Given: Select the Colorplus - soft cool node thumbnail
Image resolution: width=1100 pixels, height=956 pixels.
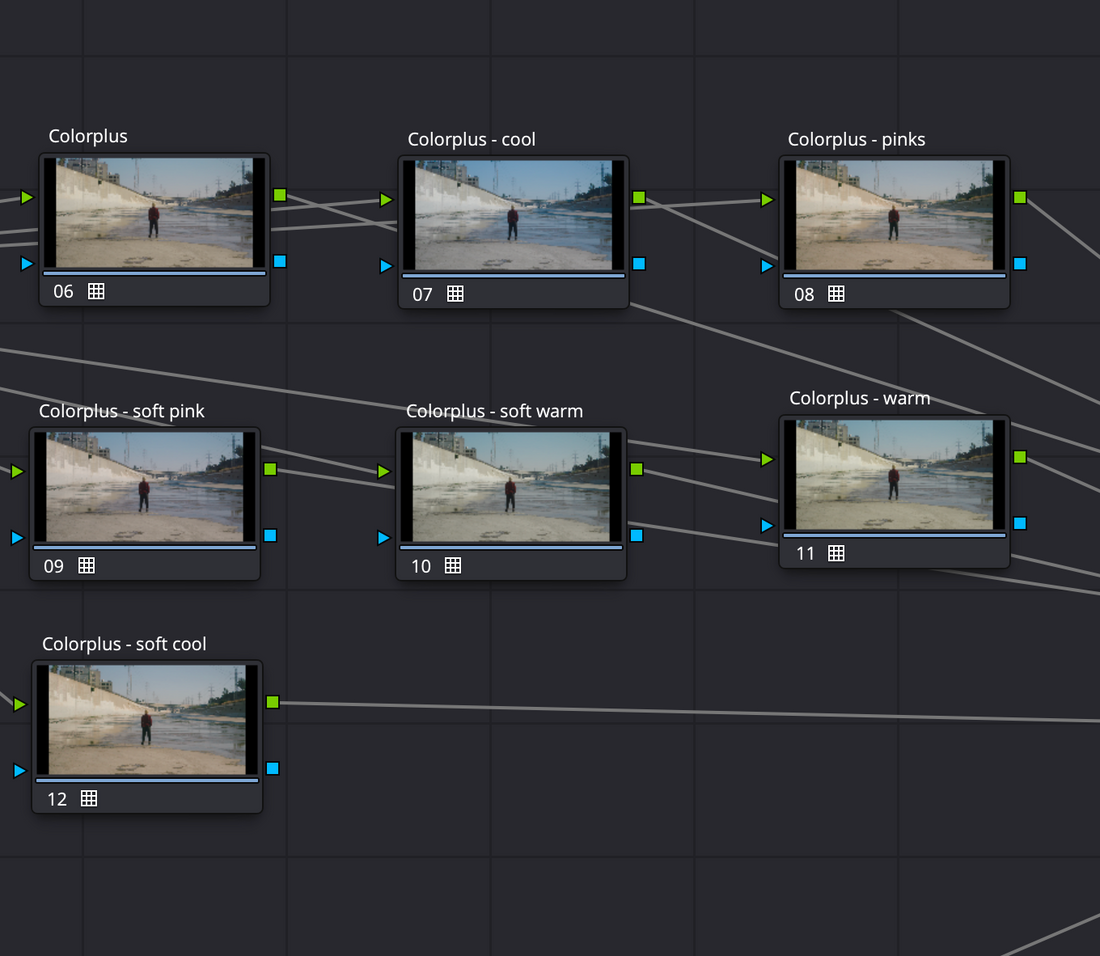Looking at the screenshot, I should [x=147, y=720].
